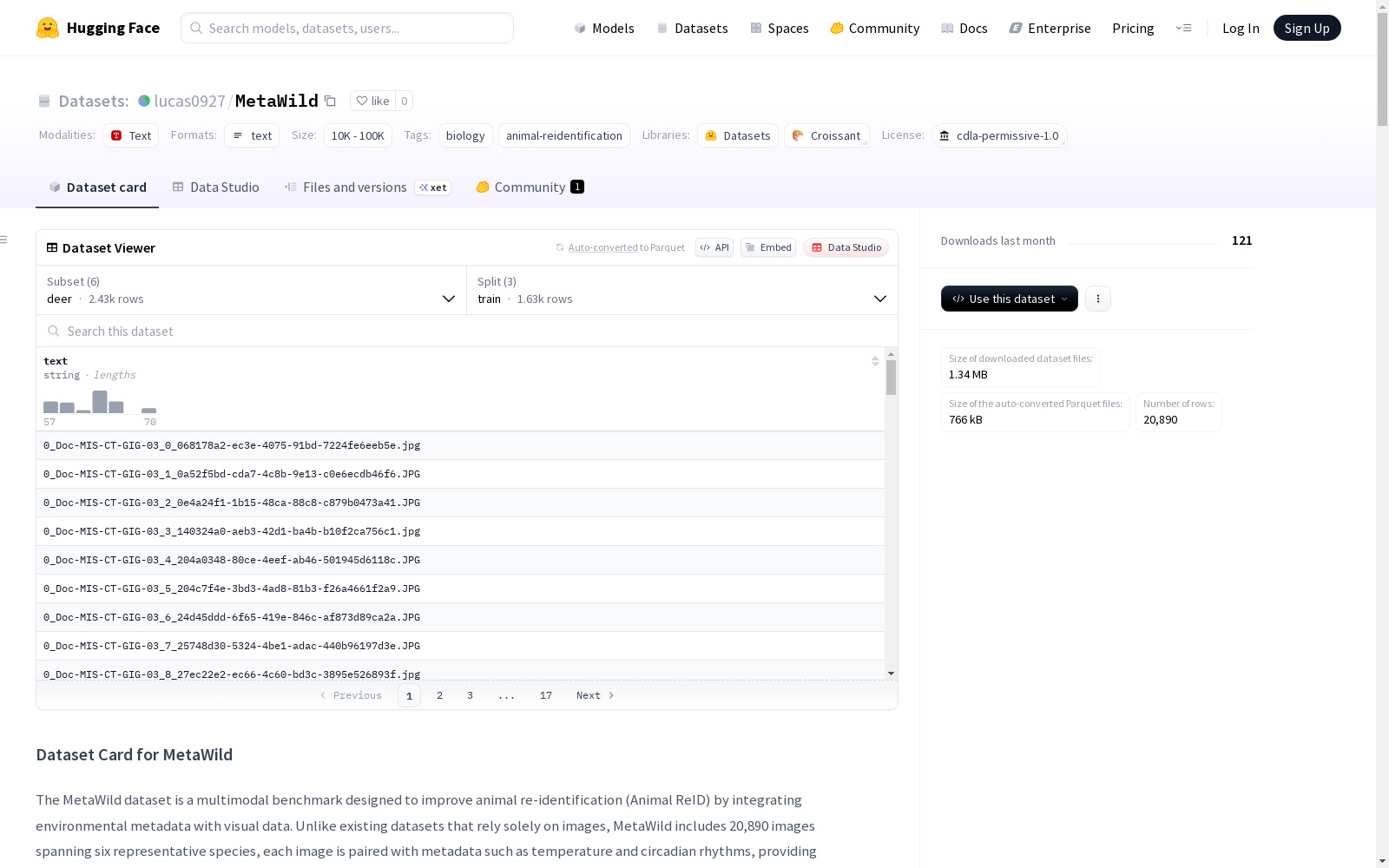1389x868 pixels.
Task: Expand the Subset deer dropdown
Action: pos(251,290)
